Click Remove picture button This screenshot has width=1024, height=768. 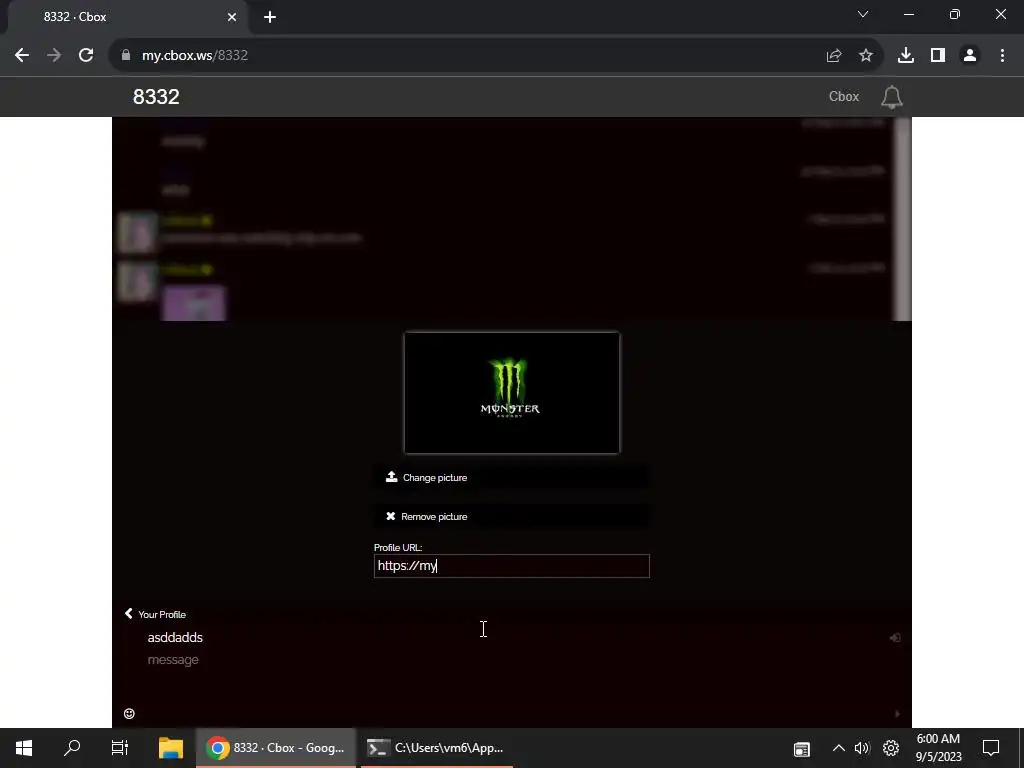pos(512,517)
